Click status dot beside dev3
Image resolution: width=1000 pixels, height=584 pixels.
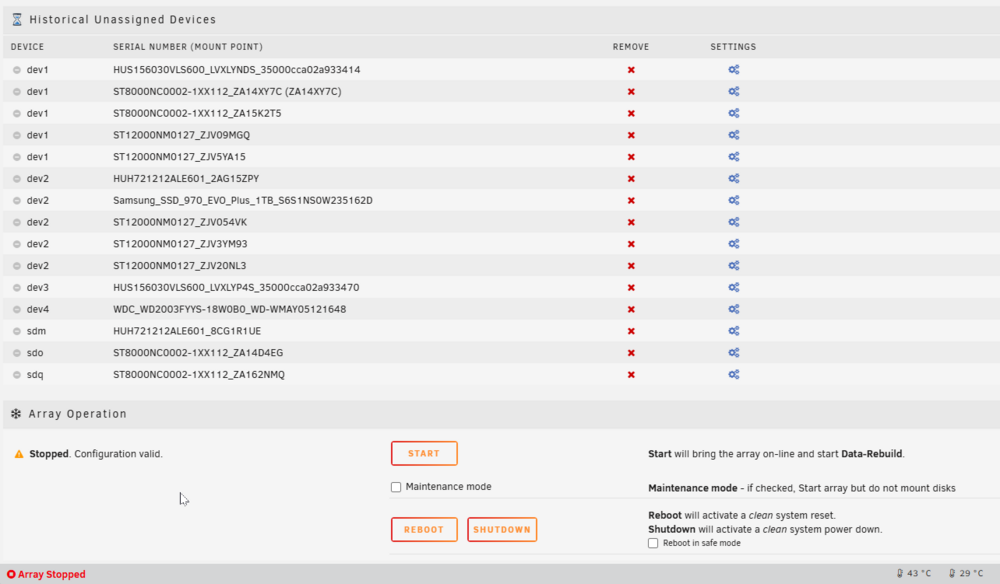pyautogui.click(x=17, y=288)
